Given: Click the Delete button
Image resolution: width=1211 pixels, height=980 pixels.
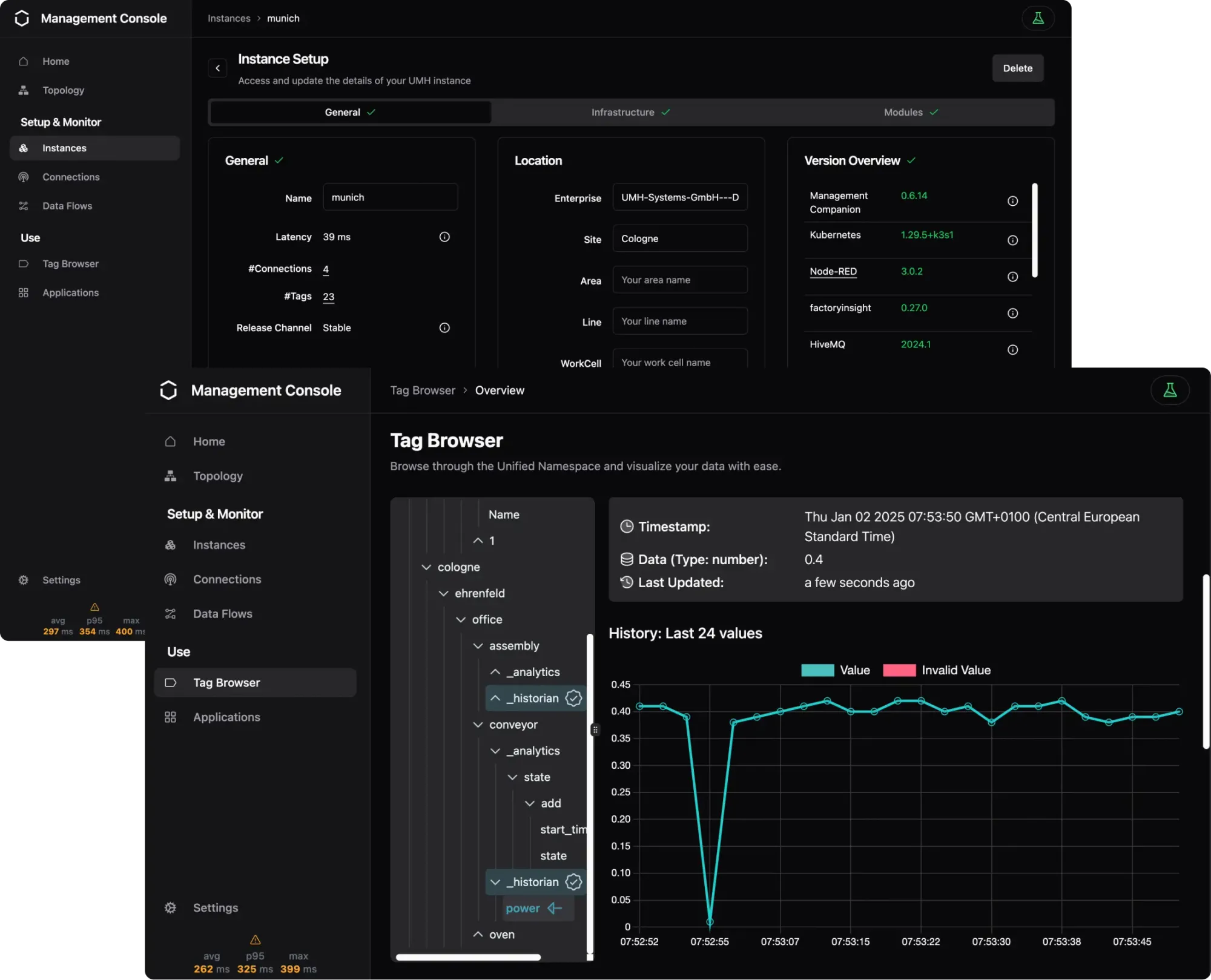Looking at the screenshot, I should click(x=1017, y=68).
